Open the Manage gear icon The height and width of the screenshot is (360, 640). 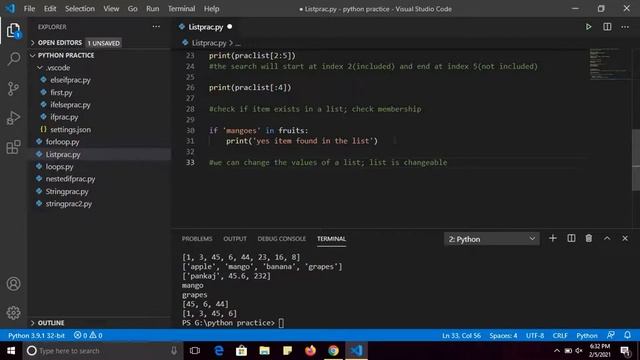(x=13, y=313)
